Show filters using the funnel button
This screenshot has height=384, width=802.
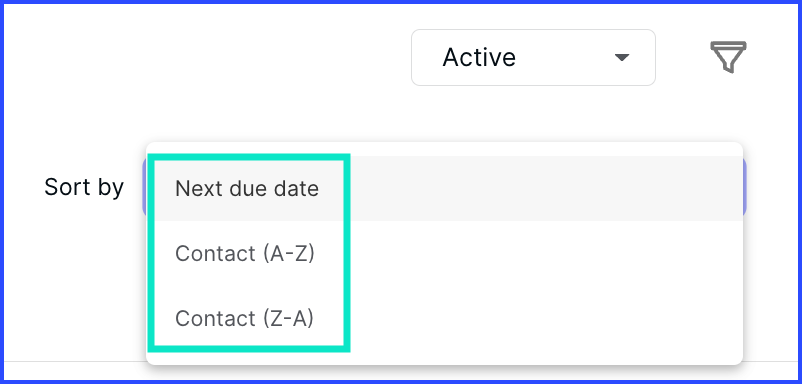[728, 57]
